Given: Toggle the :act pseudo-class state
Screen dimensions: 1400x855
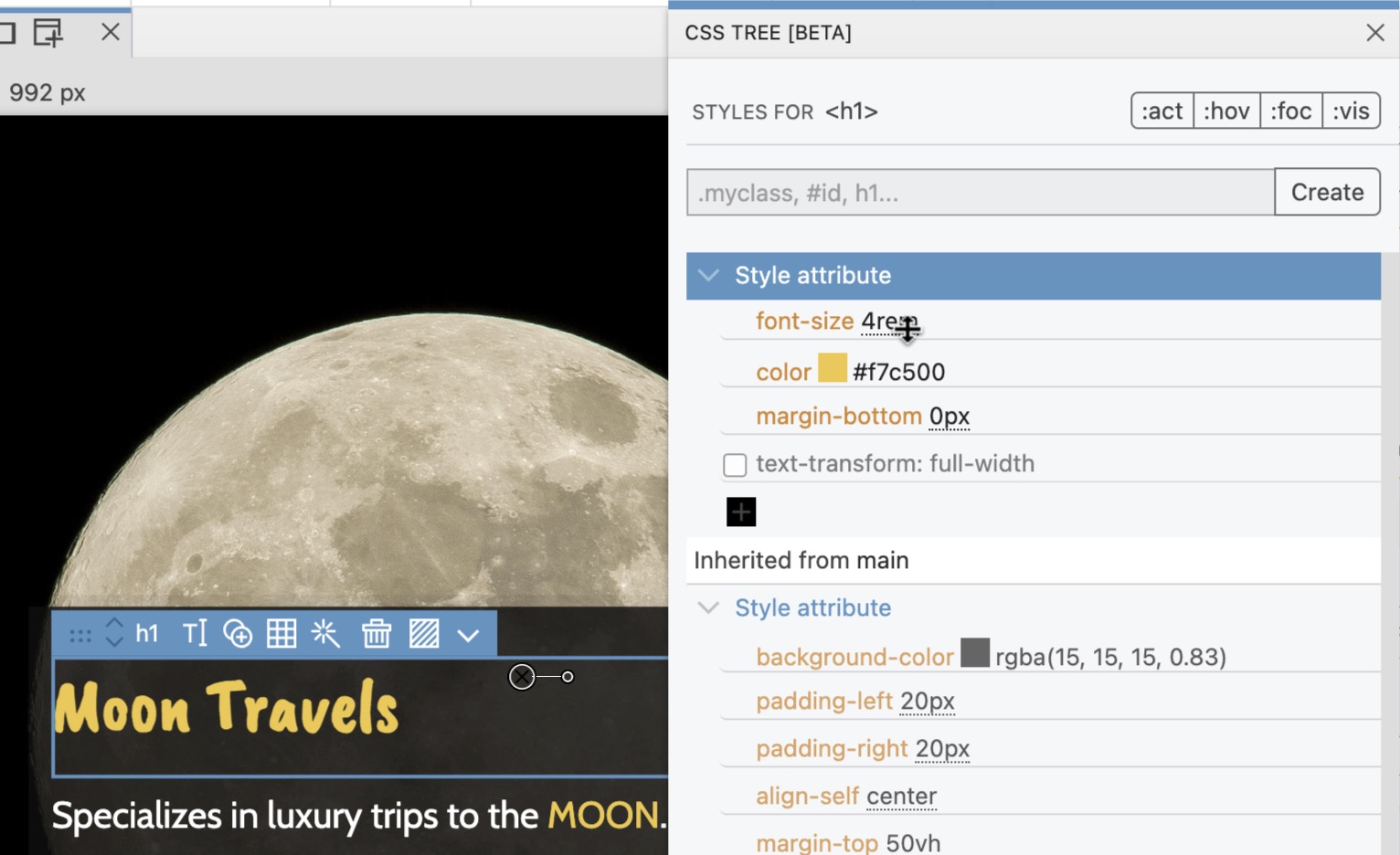Looking at the screenshot, I should point(1162,111).
